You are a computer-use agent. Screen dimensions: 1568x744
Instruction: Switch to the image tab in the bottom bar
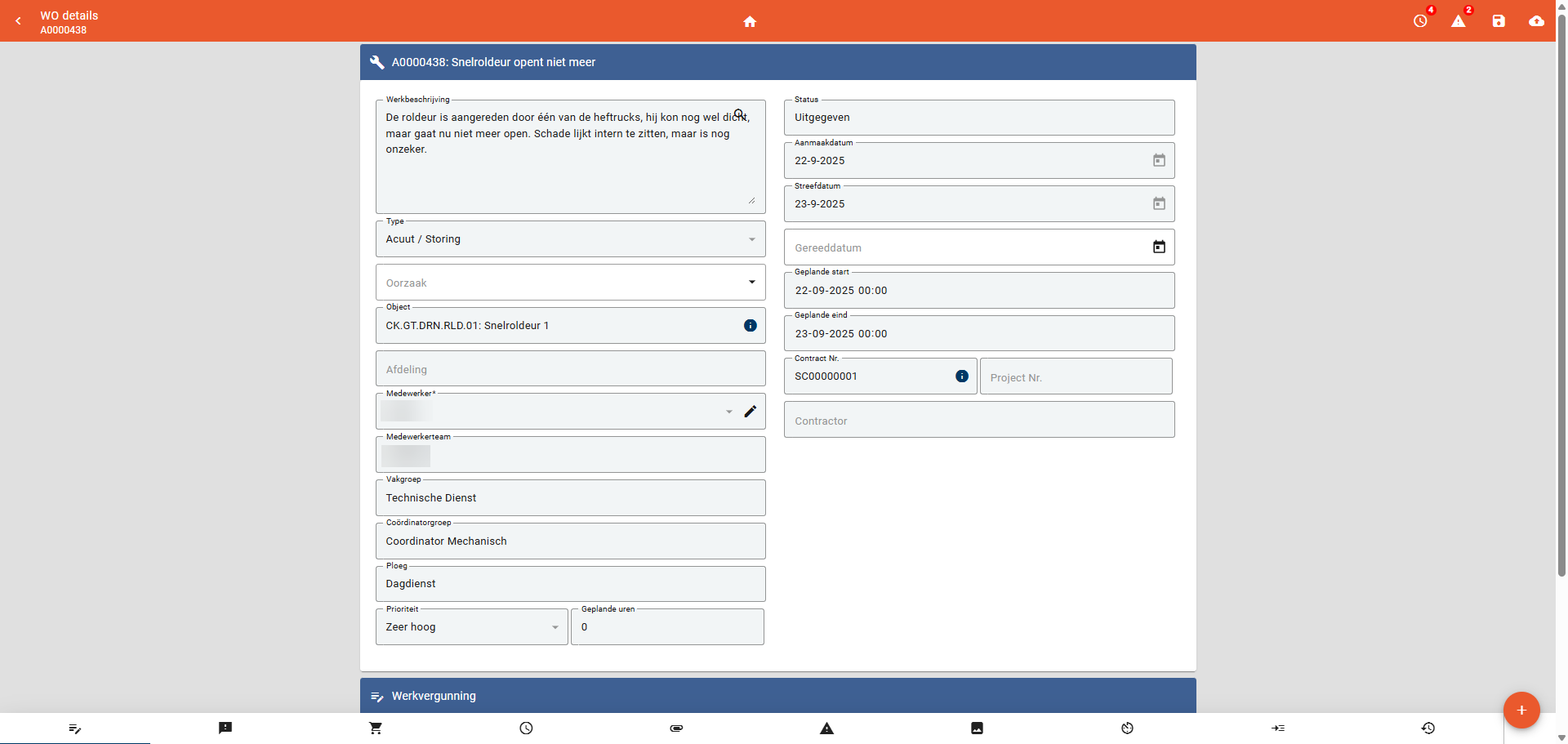pyautogui.click(x=977, y=728)
